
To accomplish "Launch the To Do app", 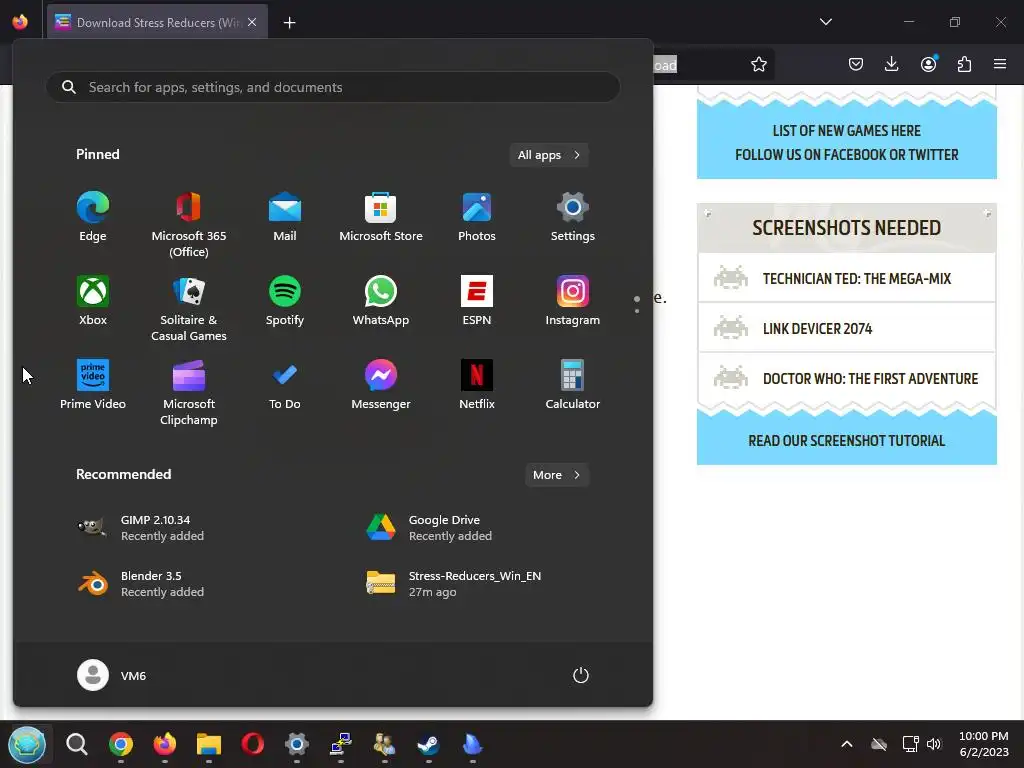I will [x=285, y=385].
